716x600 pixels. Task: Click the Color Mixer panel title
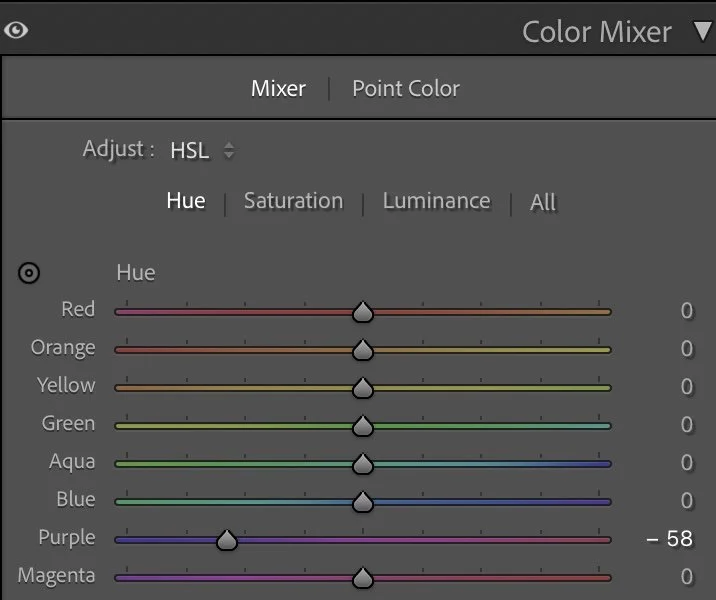[597, 32]
